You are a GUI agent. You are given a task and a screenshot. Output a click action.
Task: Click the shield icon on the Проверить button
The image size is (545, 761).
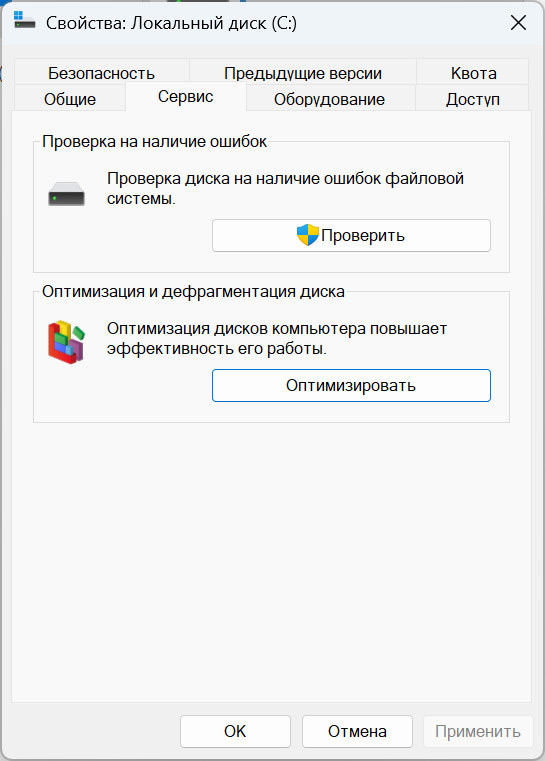(308, 235)
